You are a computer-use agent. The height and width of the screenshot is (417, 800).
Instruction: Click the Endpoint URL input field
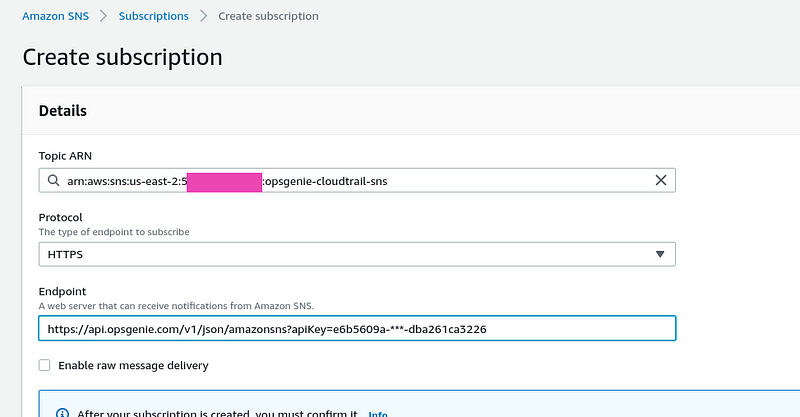tap(357, 328)
